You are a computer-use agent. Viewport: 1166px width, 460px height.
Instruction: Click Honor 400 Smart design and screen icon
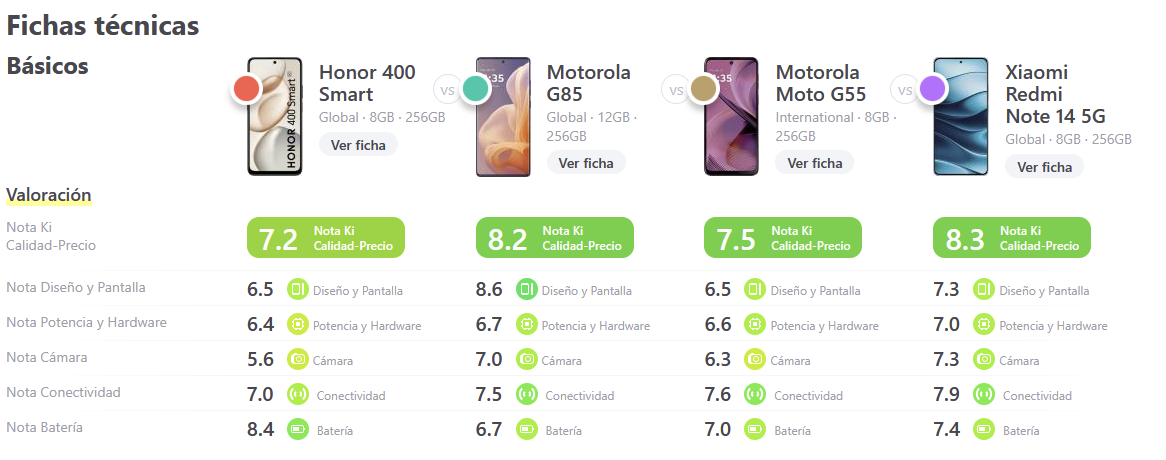[297, 290]
